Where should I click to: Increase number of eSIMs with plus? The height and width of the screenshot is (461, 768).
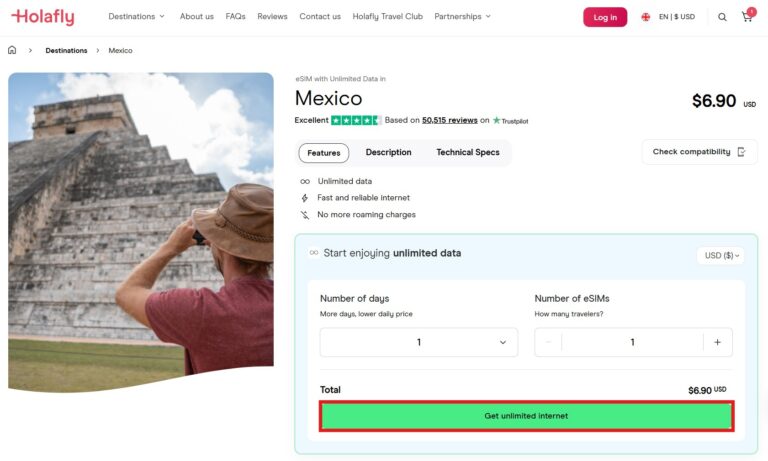717,342
